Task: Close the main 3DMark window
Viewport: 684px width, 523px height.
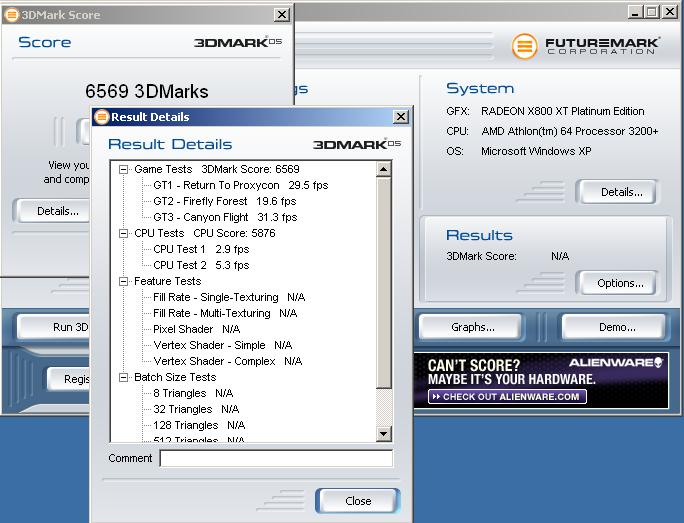Action: pyautogui.click(x=670, y=12)
